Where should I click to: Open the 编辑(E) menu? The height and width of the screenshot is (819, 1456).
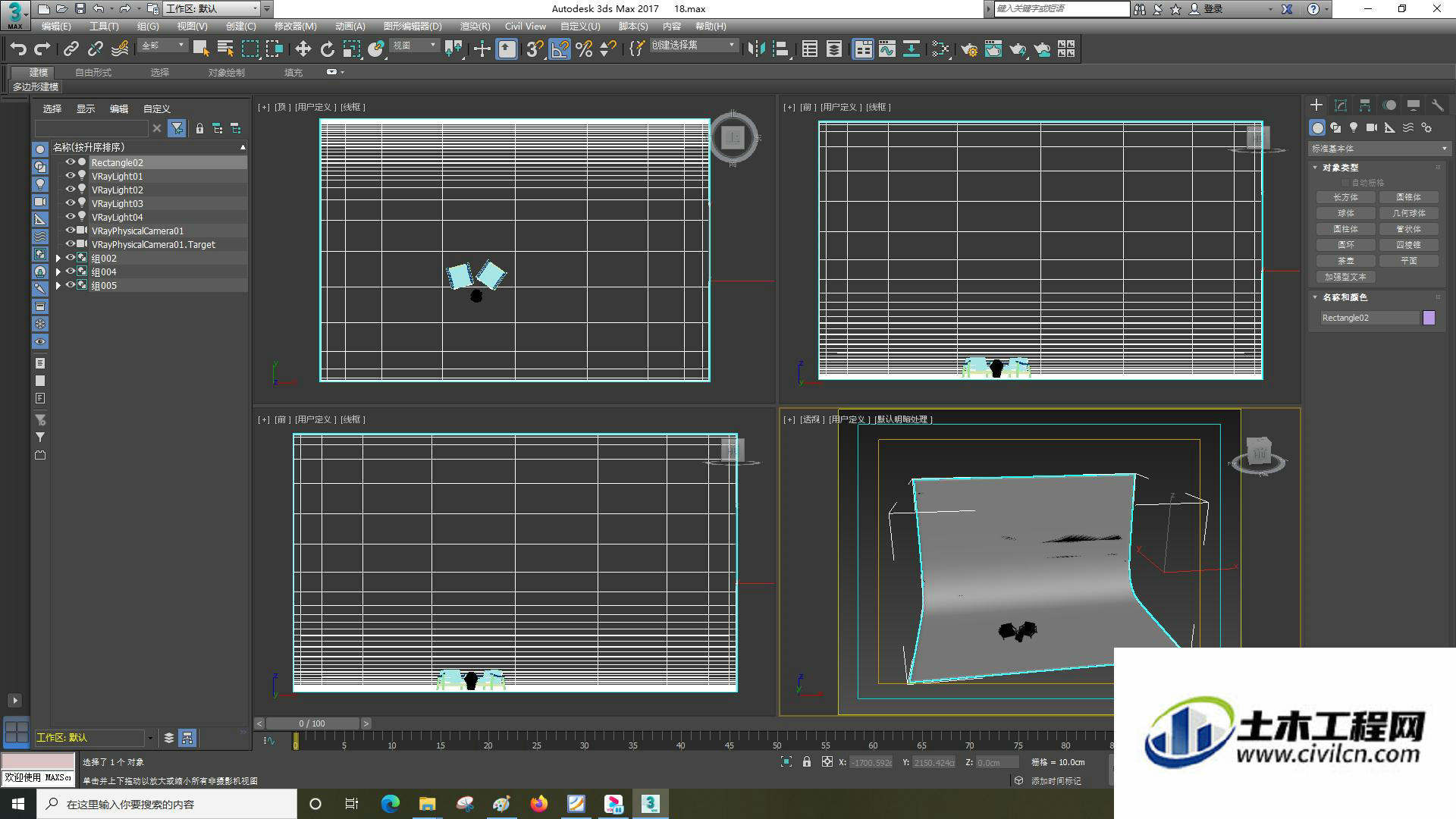(x=56, y=27)
